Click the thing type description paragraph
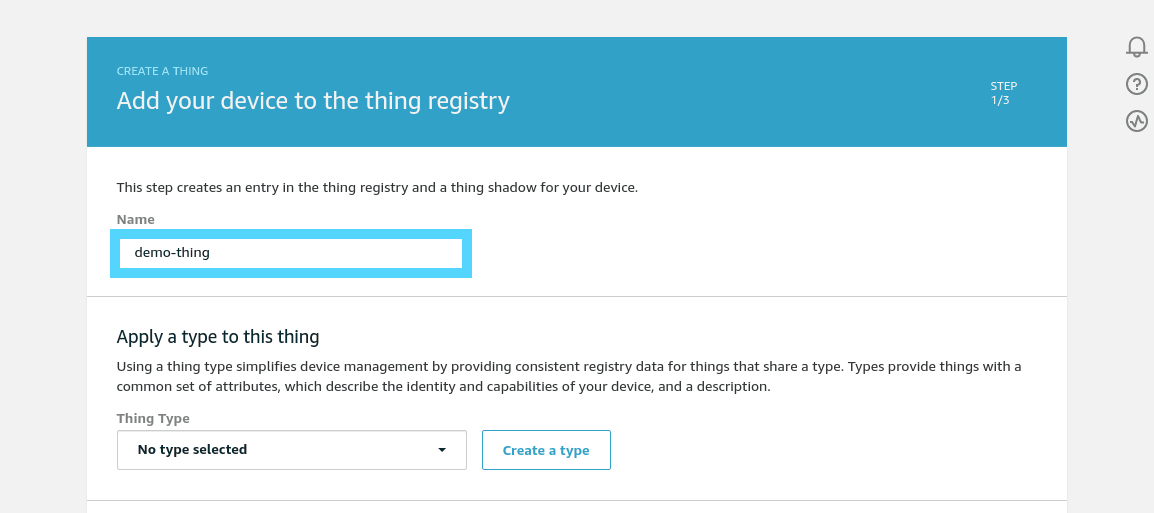This screenshot has height=513, width=1154. [568, 376]
